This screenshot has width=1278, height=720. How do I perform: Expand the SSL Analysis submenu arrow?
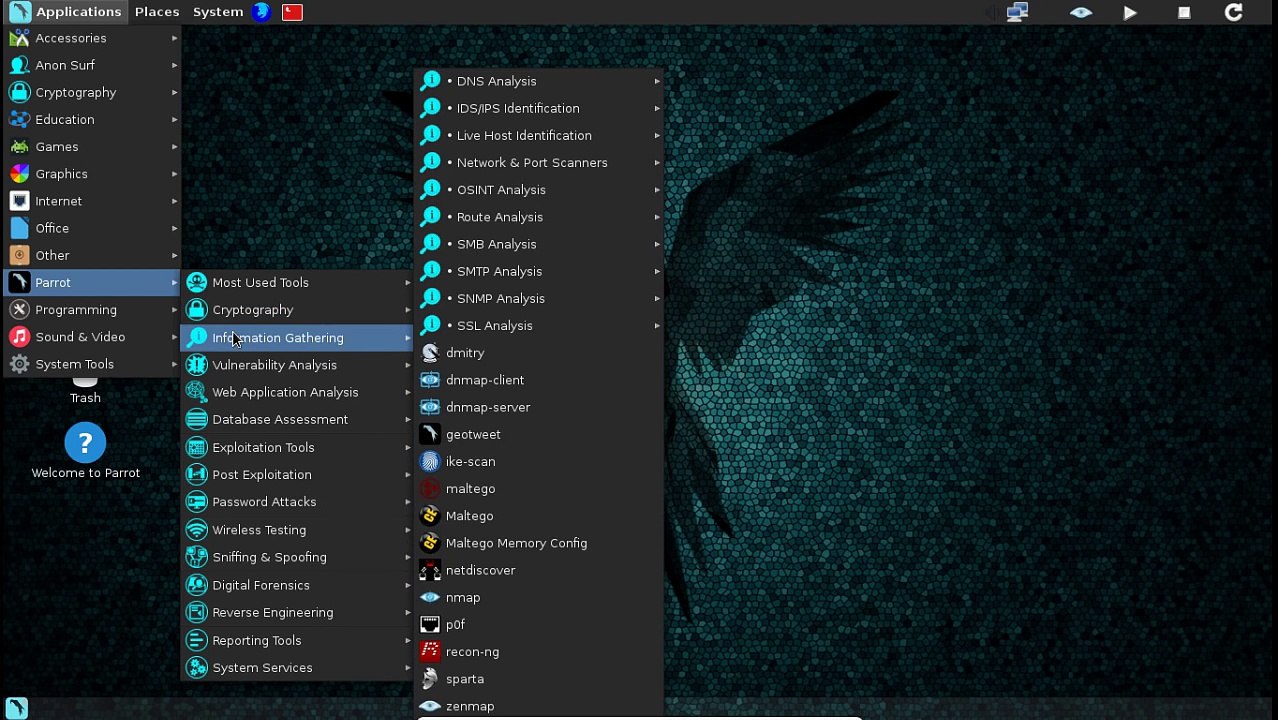tap(657, 326)
